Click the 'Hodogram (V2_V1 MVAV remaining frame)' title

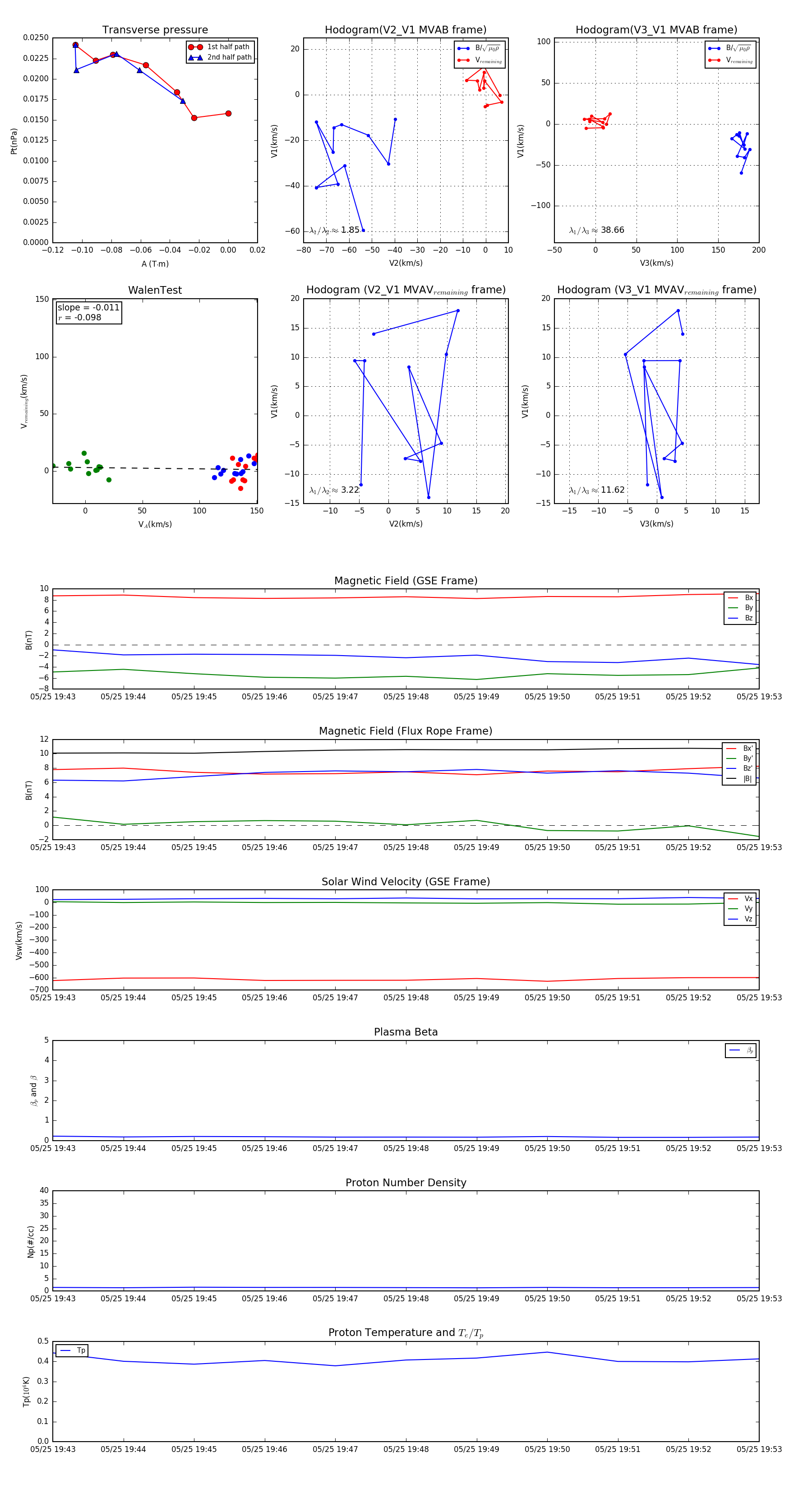coord(406,290)
